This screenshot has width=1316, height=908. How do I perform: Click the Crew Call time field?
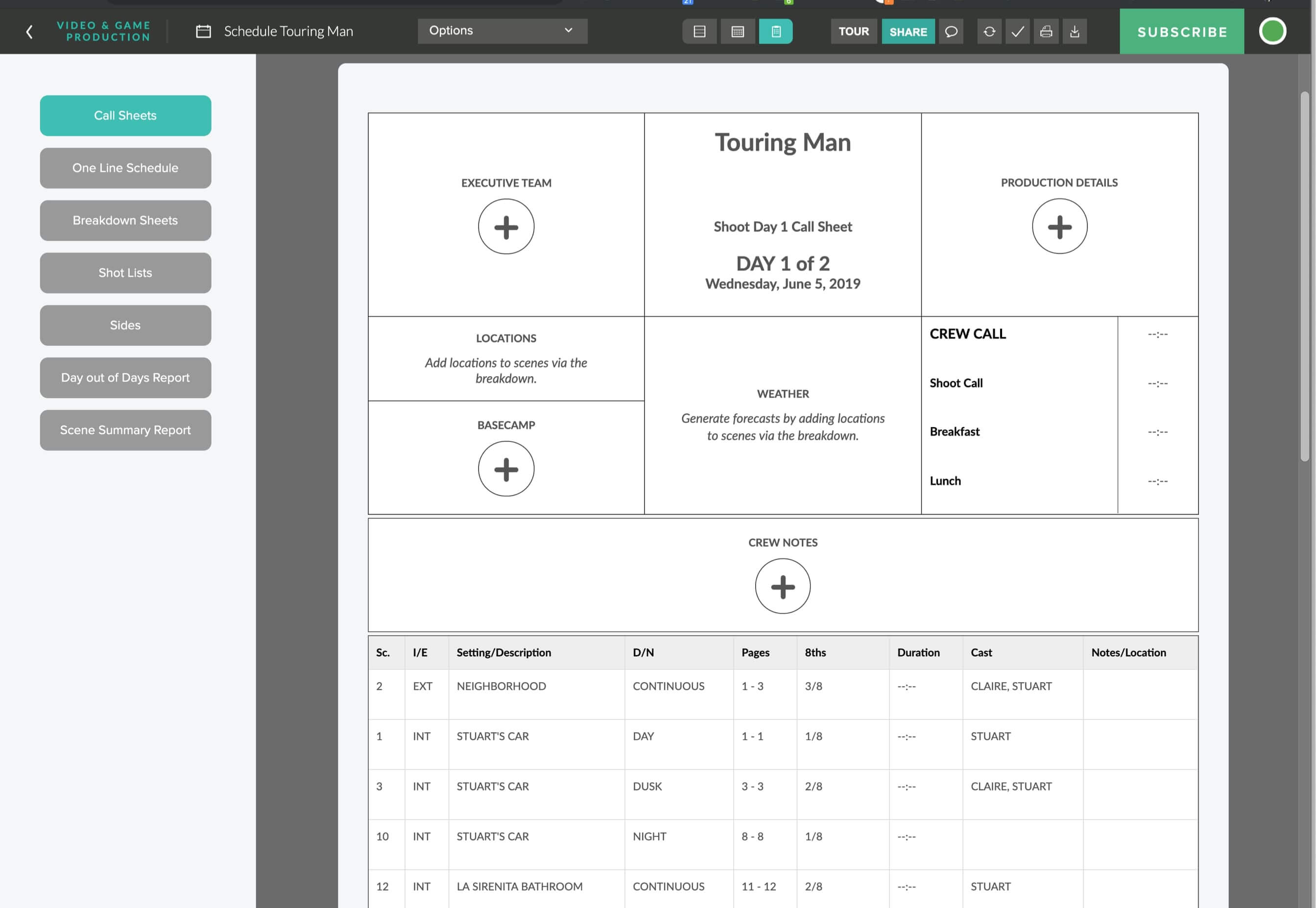point(1158,334)
